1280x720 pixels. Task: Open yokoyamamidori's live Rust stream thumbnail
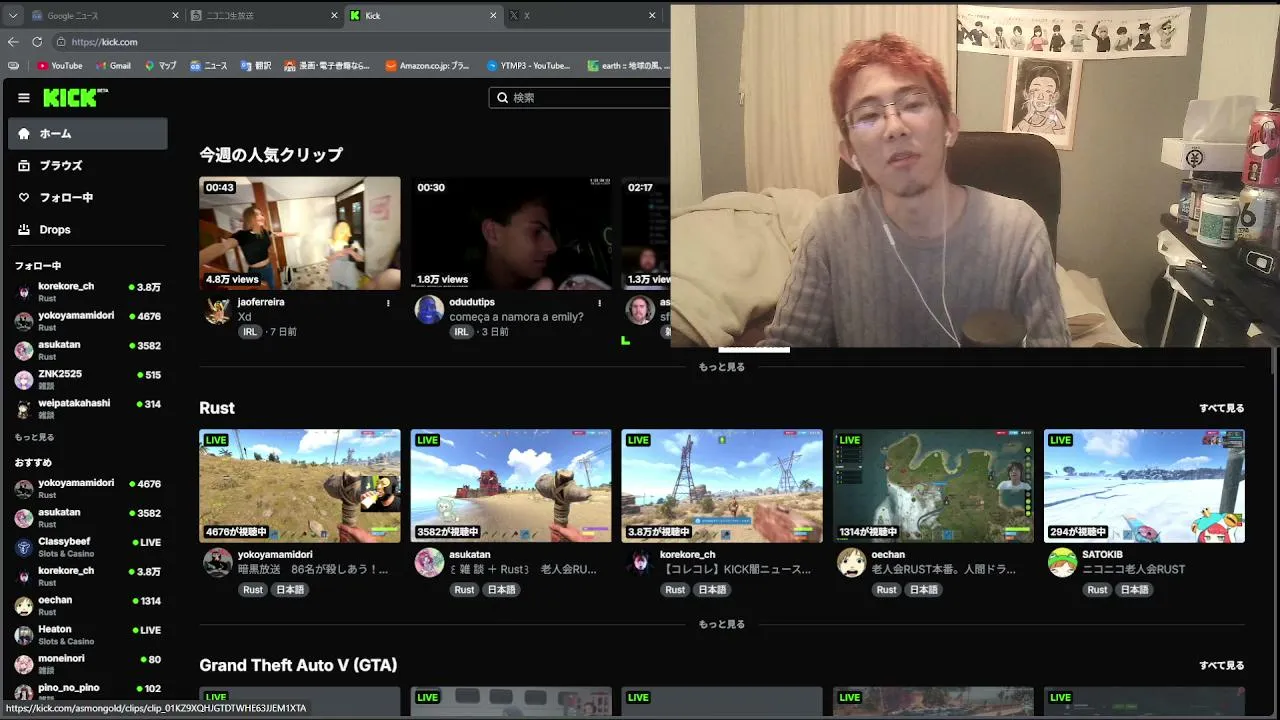(300, 486)
